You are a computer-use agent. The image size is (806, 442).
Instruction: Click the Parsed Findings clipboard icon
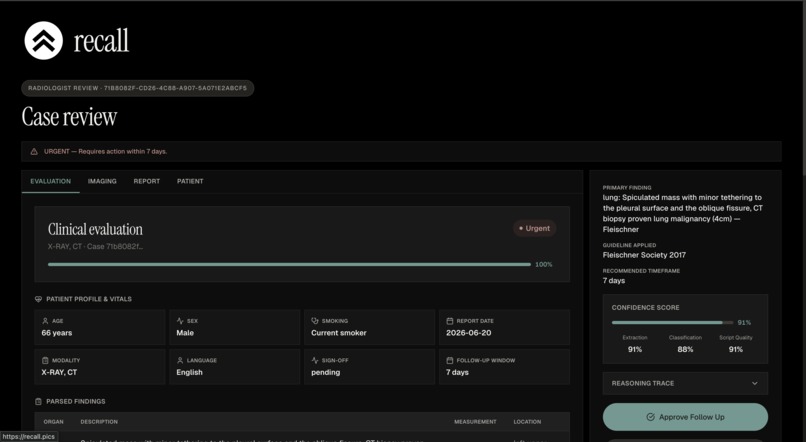point(38,401)
